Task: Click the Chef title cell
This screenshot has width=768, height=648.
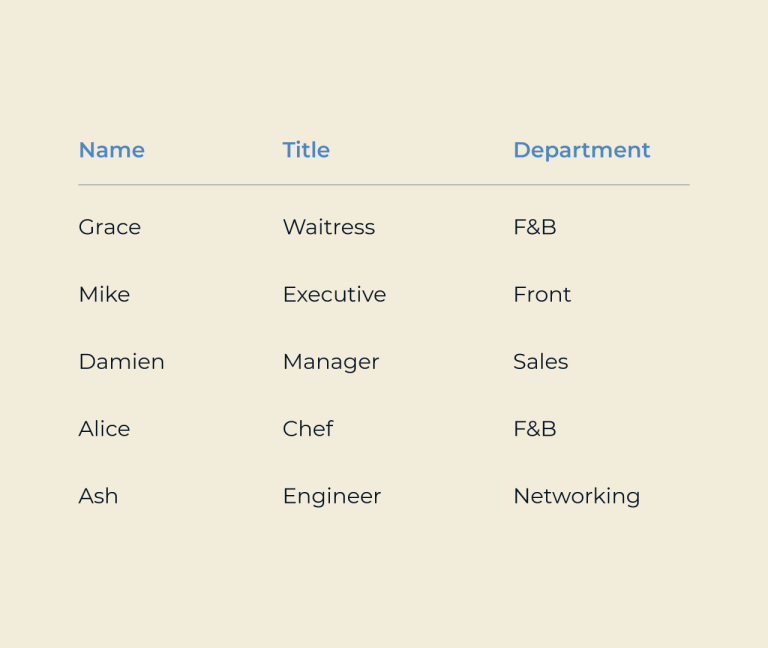Action: [308, 429]
